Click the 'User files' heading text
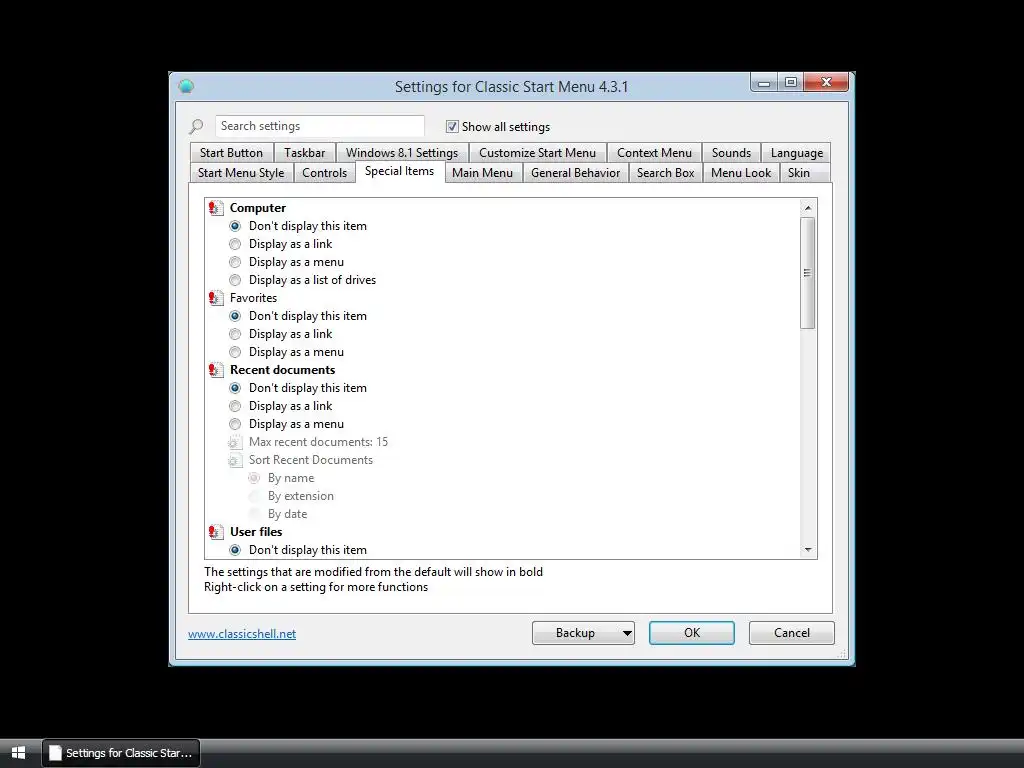The height and width of the screenshot is (768, 1024). tap(256, 532)
